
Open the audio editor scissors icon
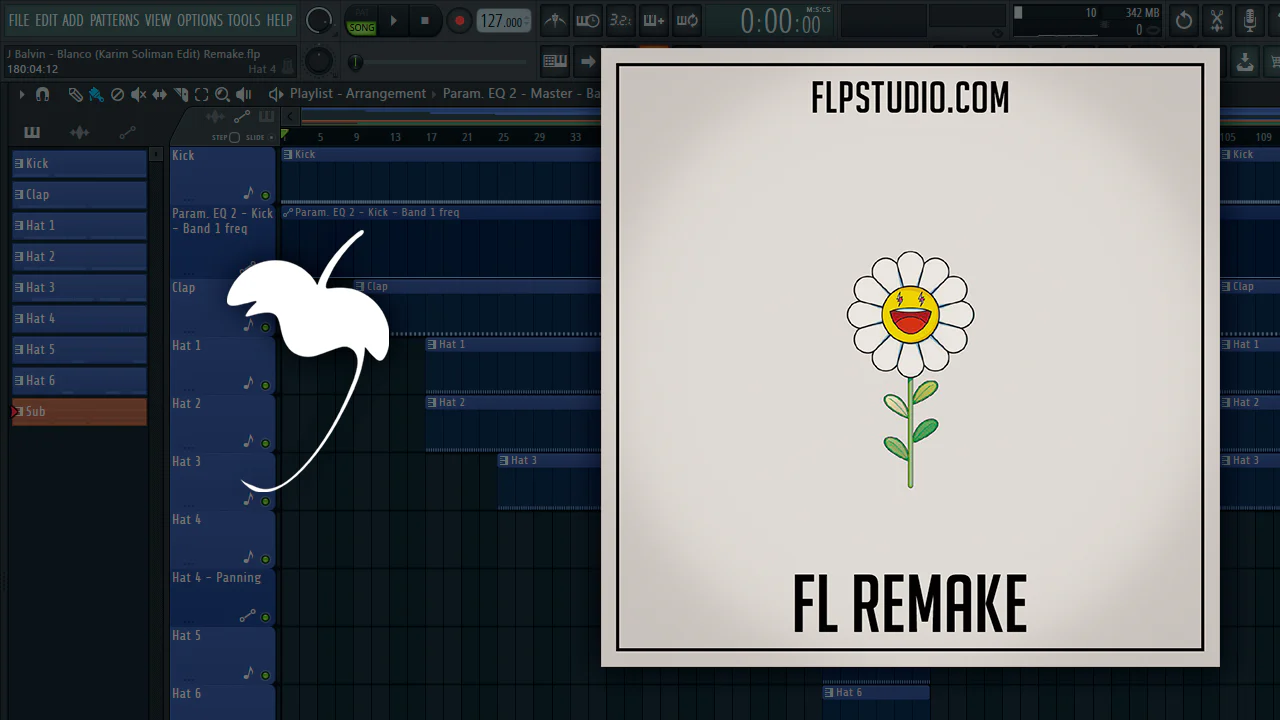coord(1217,20)
